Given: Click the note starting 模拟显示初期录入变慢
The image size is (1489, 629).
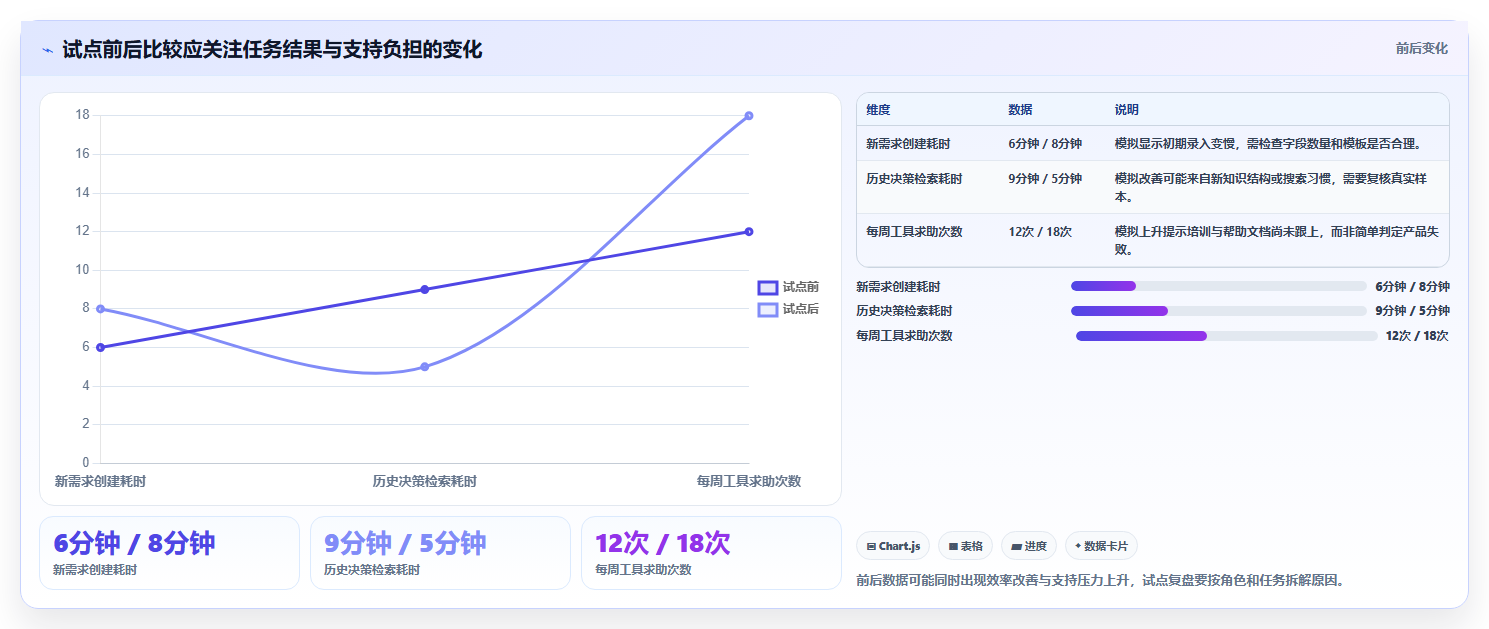Looking at the screenshot, I should [x=1268, y=144].
